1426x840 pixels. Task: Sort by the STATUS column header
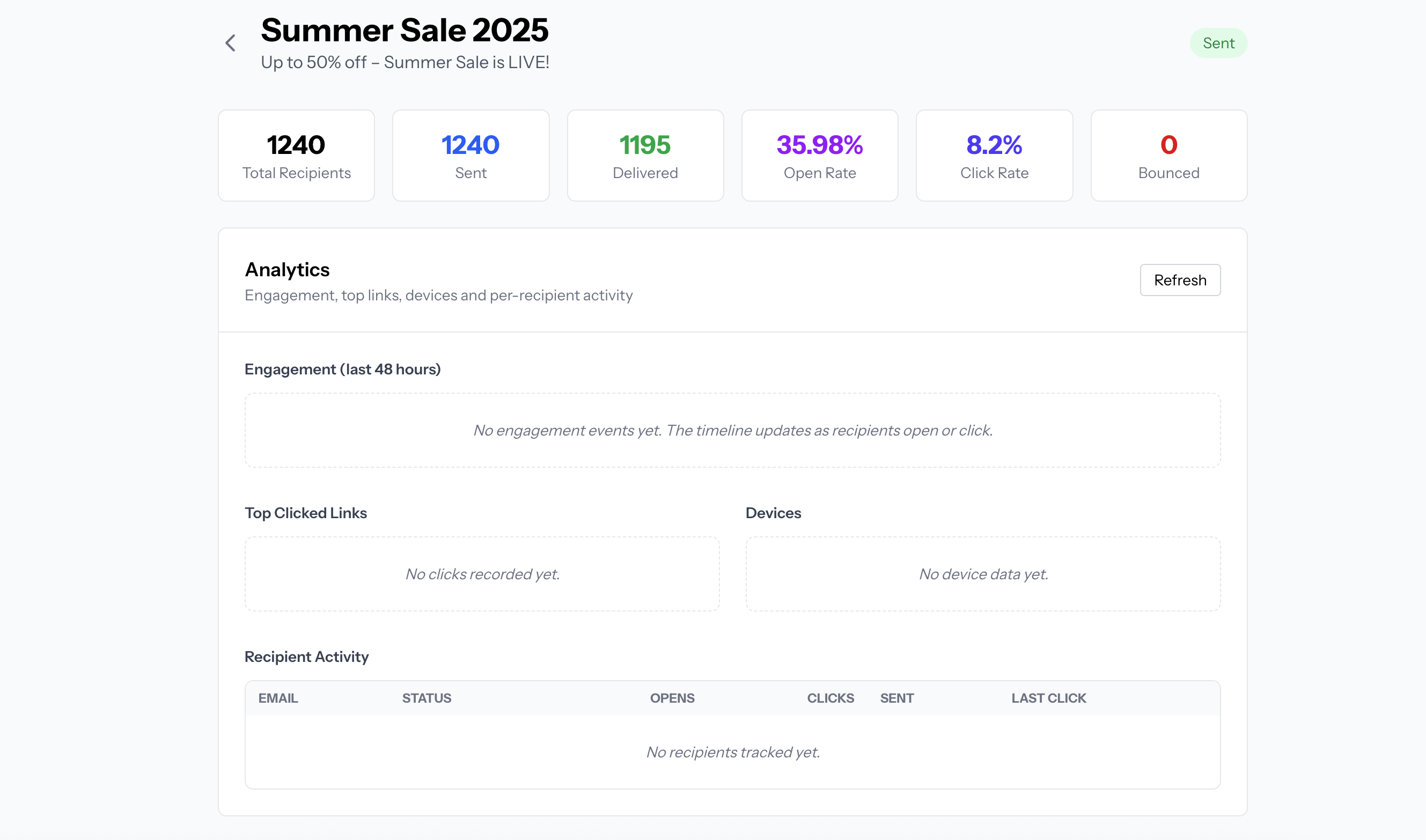(x=427, y=698)
